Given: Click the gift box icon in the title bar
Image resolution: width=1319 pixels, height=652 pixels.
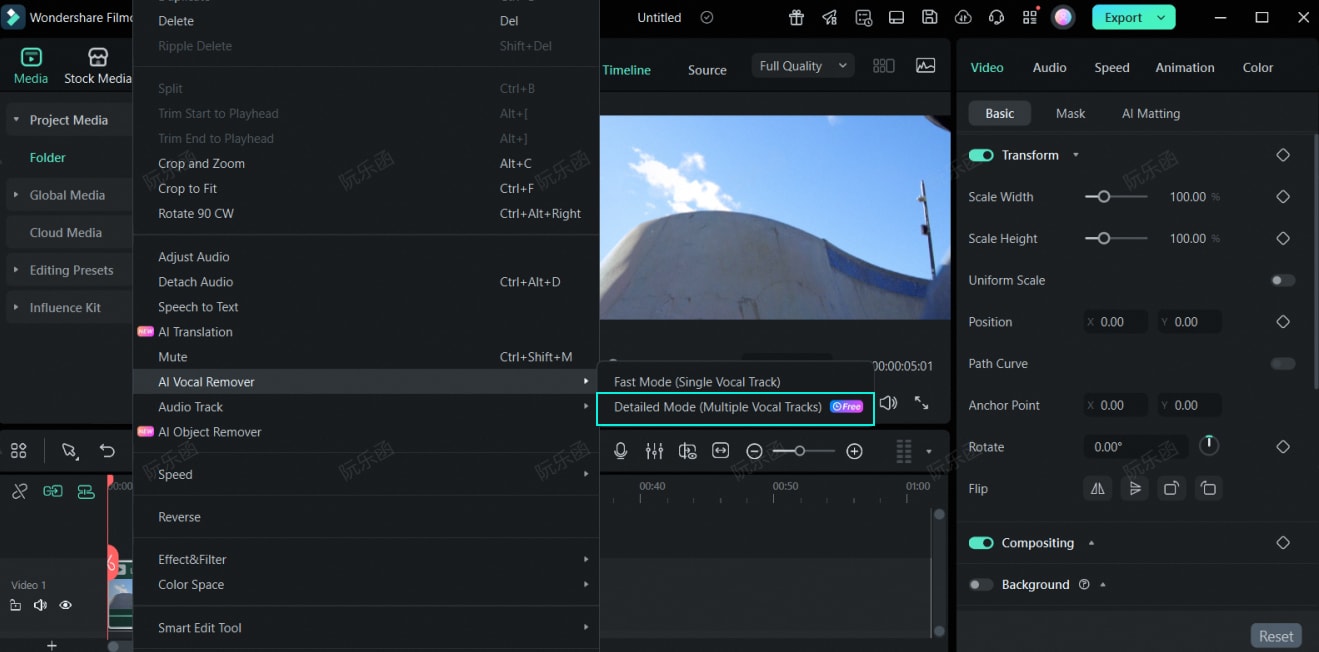Looking at the screenshot, I should (795, 17).
